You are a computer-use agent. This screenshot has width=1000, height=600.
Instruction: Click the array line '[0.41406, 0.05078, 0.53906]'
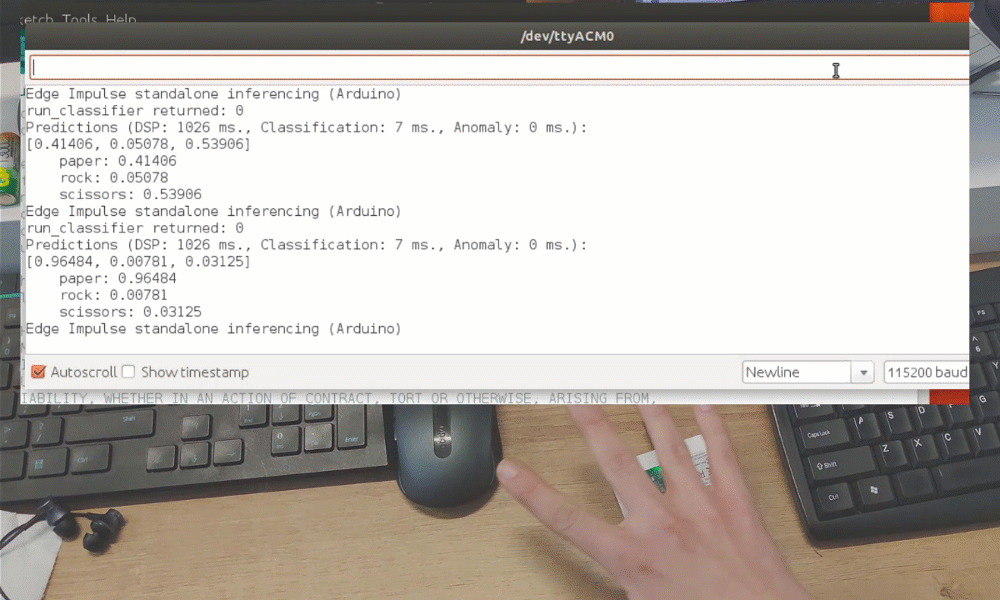pyautogui.click(x=138, y=144)
